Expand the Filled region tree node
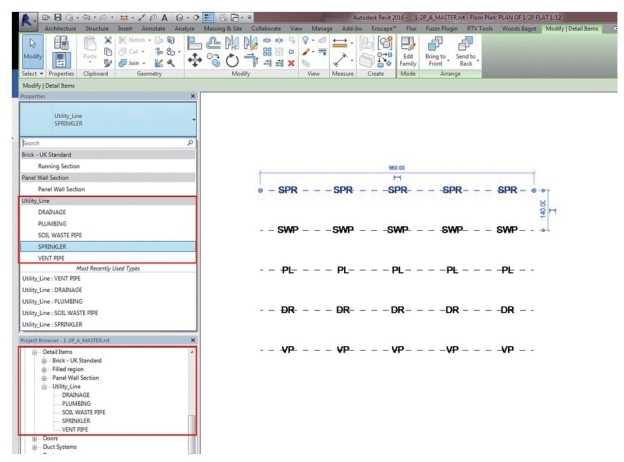The height and width of the screenshot is (462, 624). (44, 368)
